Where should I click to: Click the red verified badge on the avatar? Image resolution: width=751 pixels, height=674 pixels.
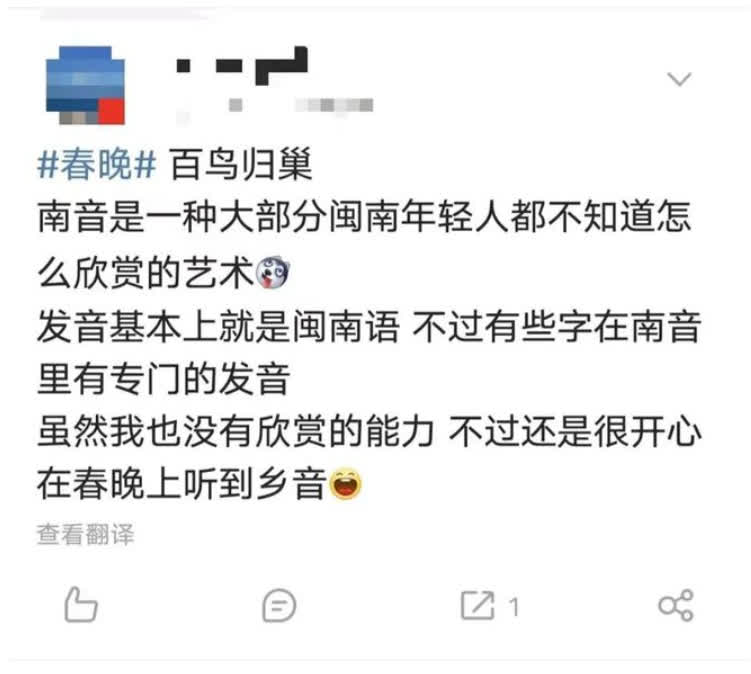[x=112, y=113]
